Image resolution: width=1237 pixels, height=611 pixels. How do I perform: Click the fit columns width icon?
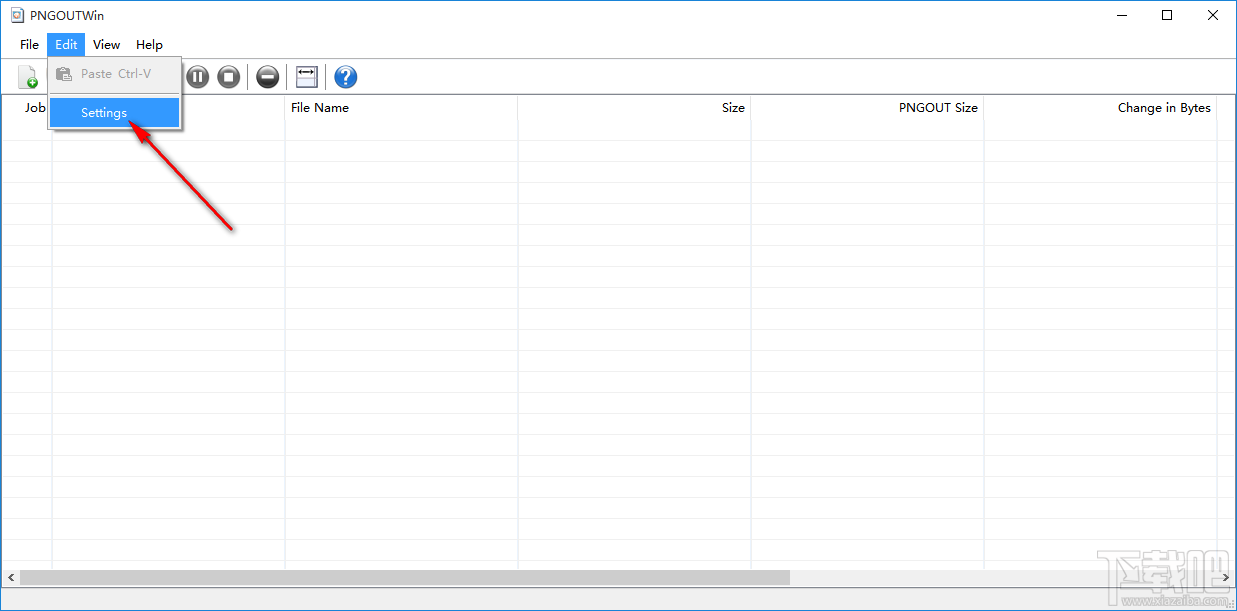[307, 77]
